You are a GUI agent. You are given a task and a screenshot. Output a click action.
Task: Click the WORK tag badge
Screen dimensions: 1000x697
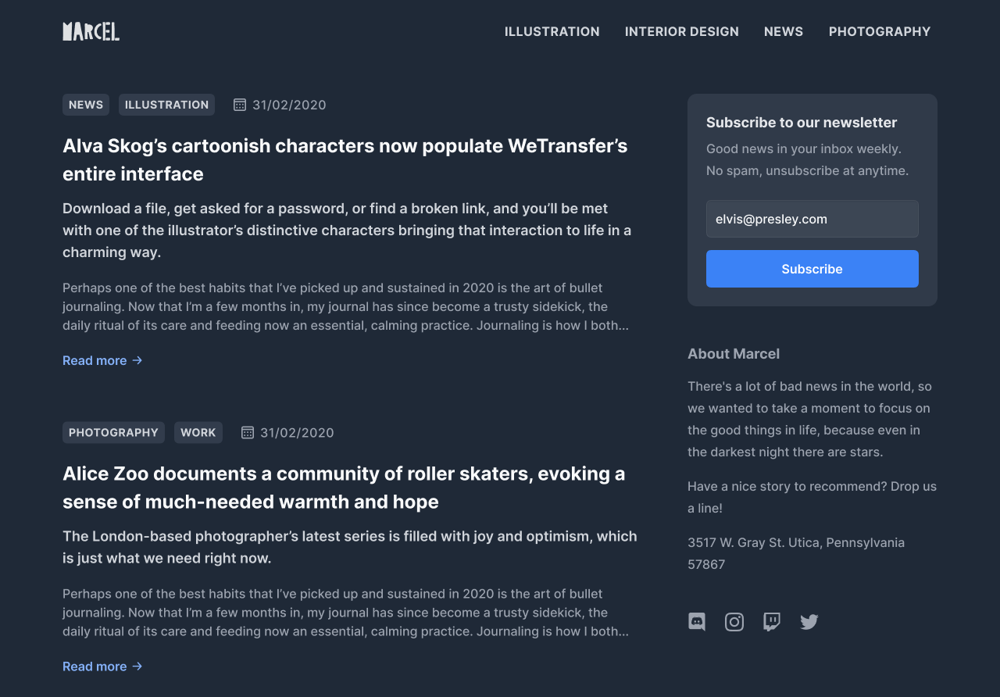198,432
